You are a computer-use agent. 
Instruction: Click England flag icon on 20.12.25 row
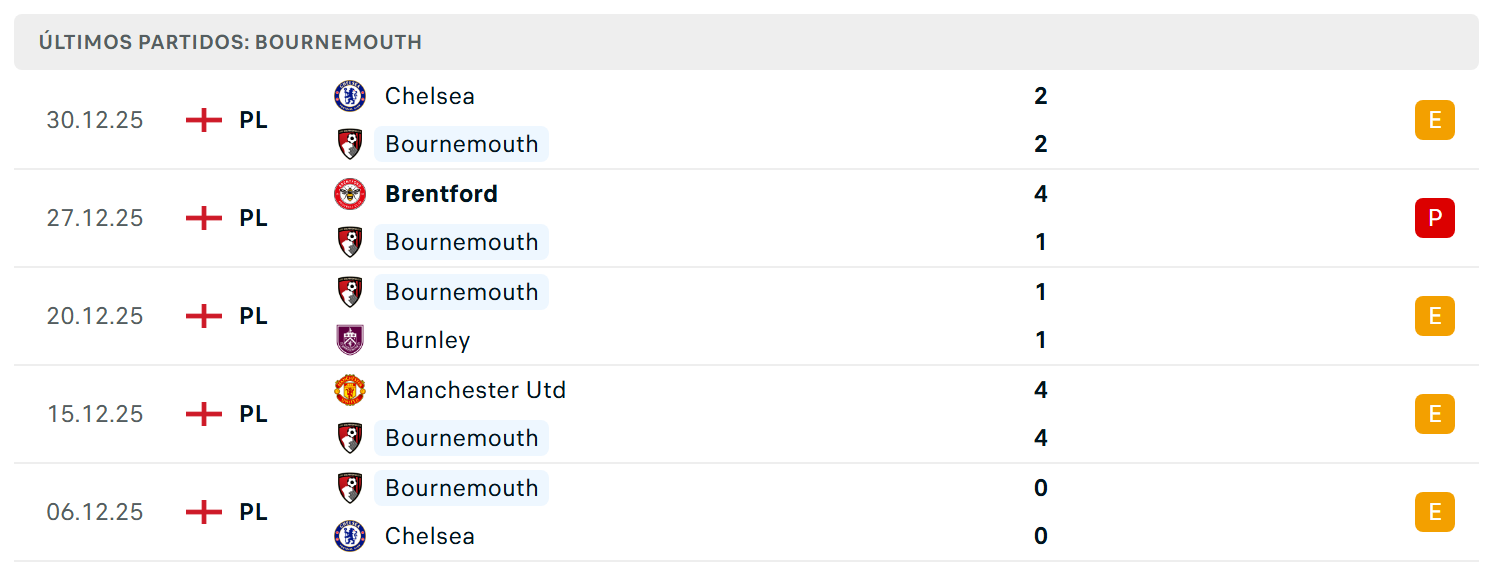204,316
